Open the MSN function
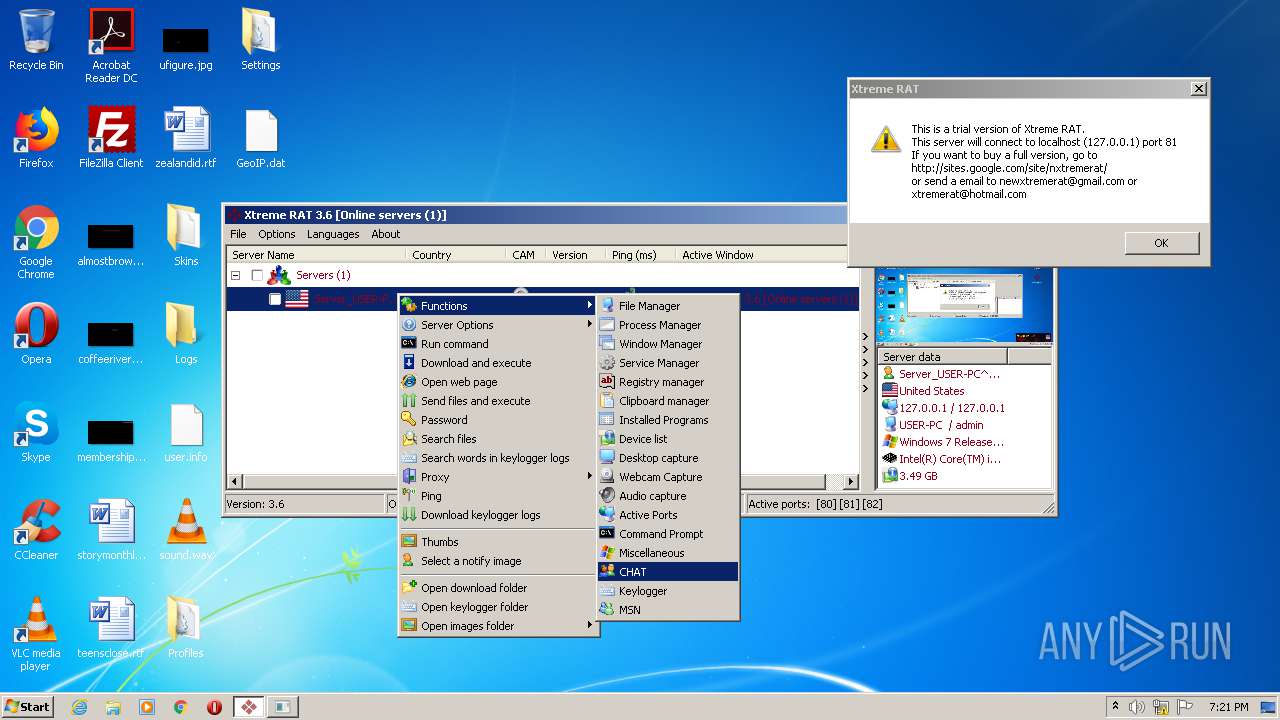 [x=668, y=610]
